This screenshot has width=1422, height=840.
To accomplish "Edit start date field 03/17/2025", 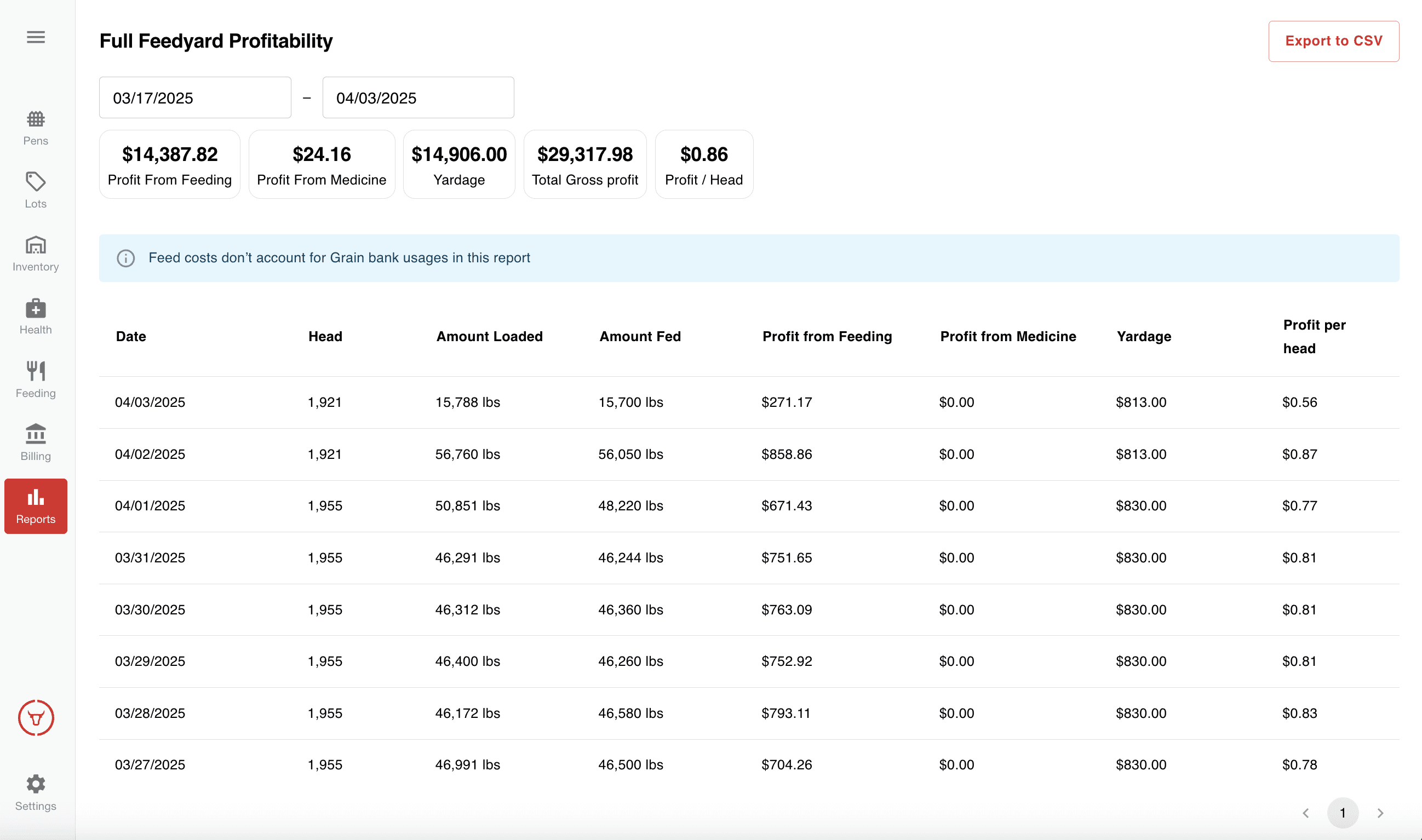I will 195,98.
